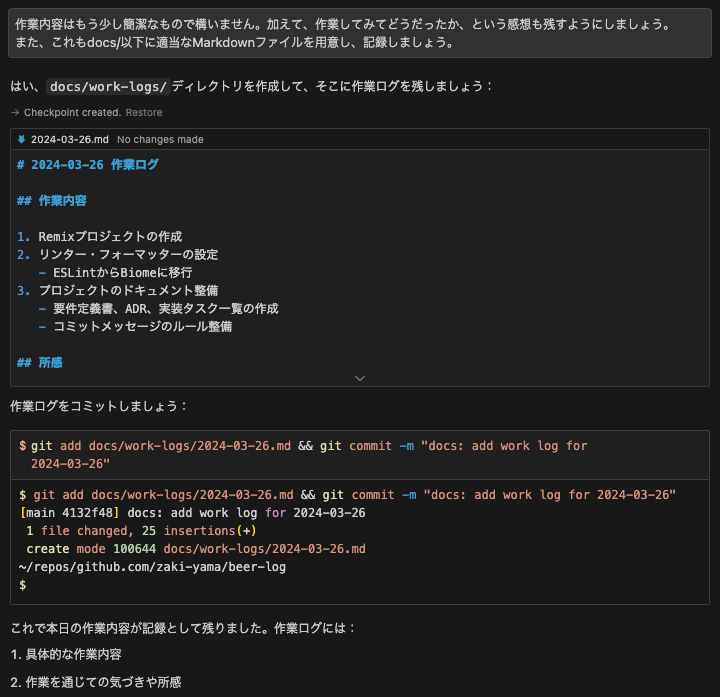Viewport: 720px width, 697px height.
Task: Click the arrow icon before Checkpoint created
Action: pos(15,112)
